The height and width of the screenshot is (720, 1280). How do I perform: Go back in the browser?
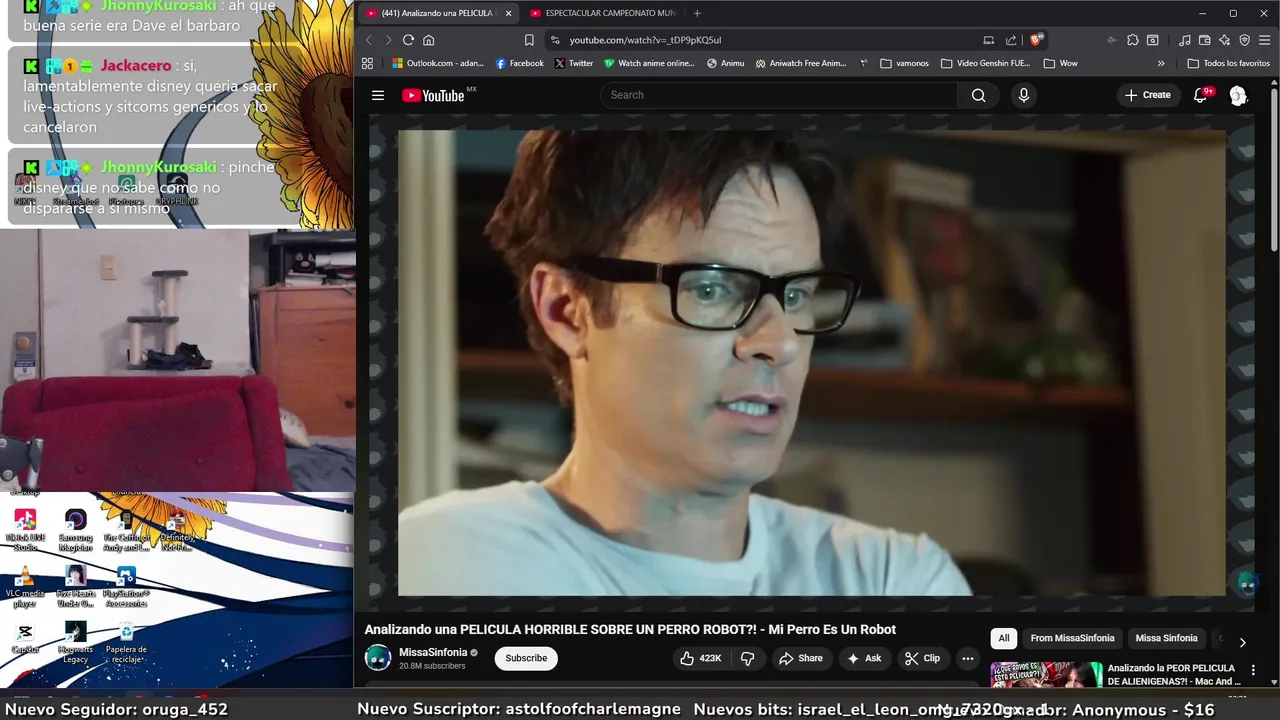coord(368,40)
